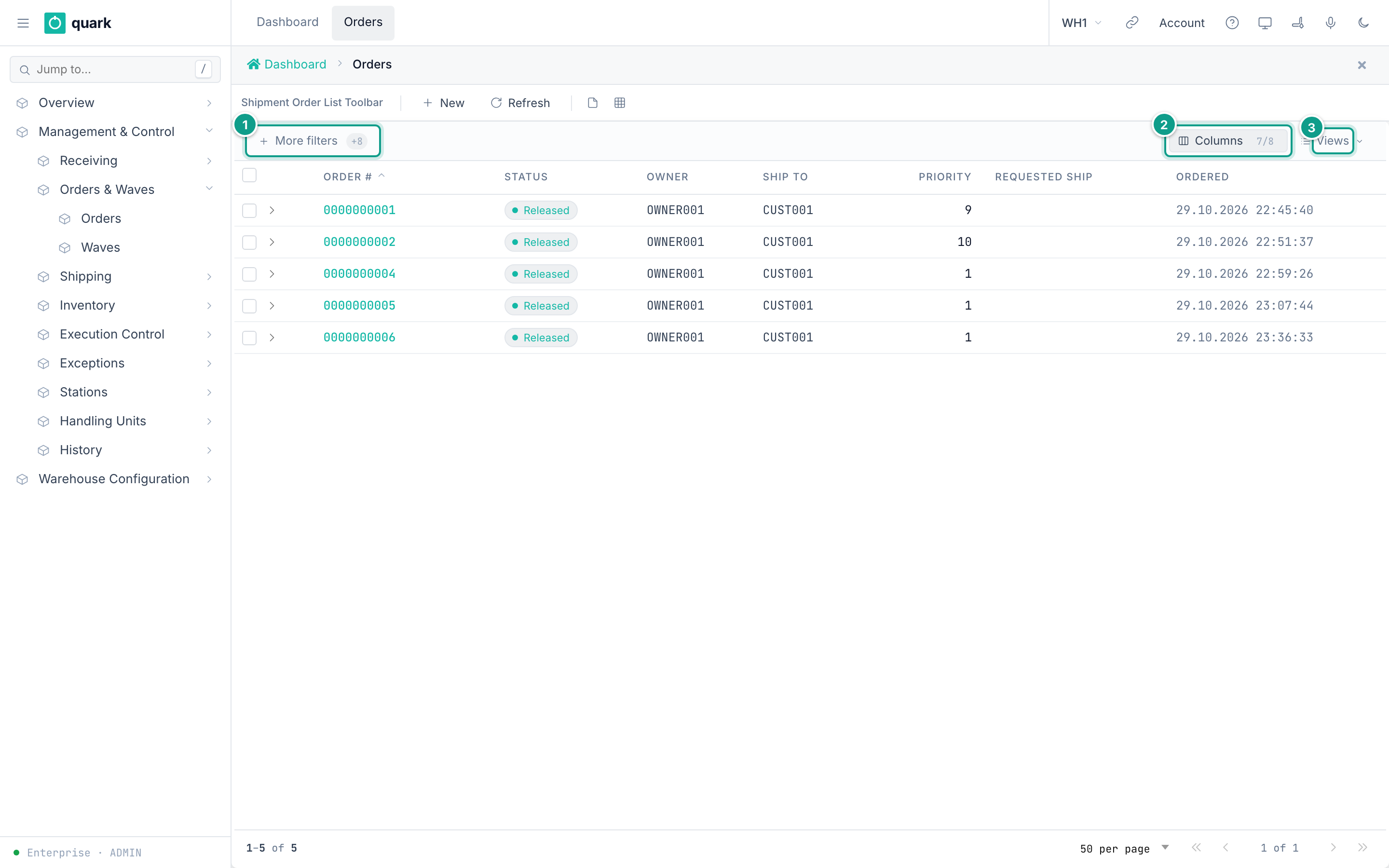Select the Orders tab

pos(363,22)
